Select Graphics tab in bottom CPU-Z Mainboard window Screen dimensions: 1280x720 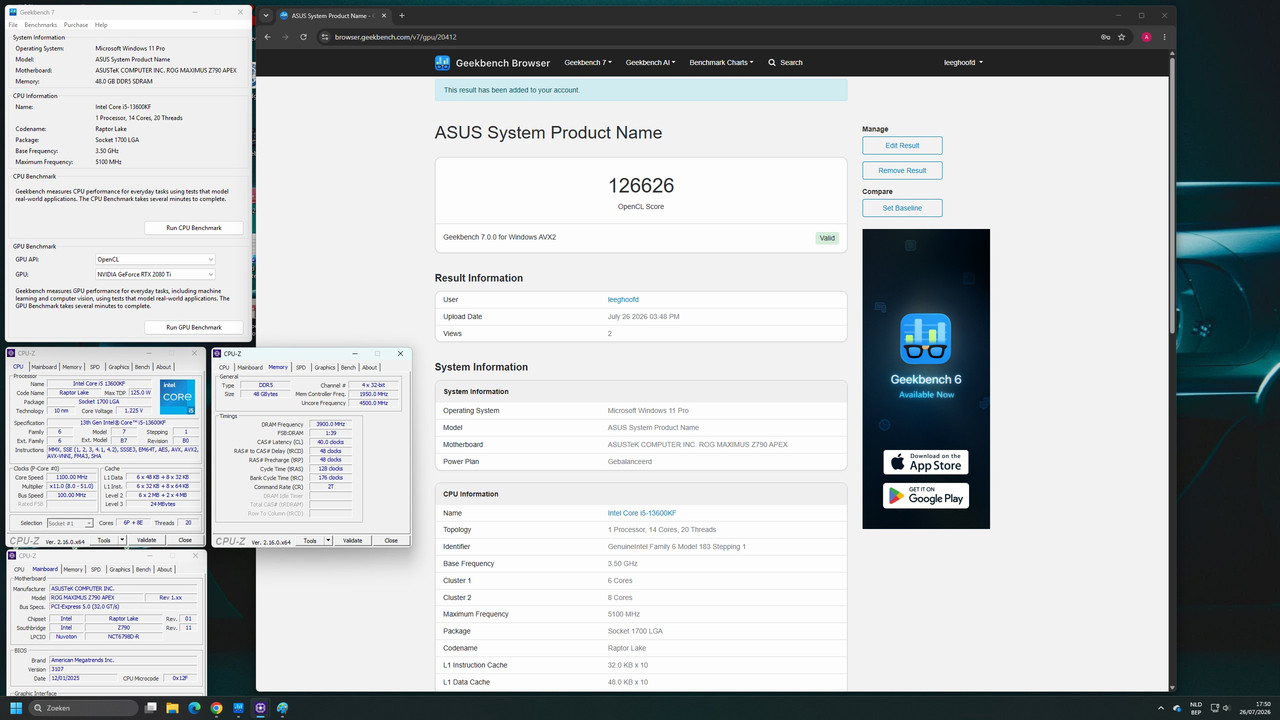click(120, 569)
